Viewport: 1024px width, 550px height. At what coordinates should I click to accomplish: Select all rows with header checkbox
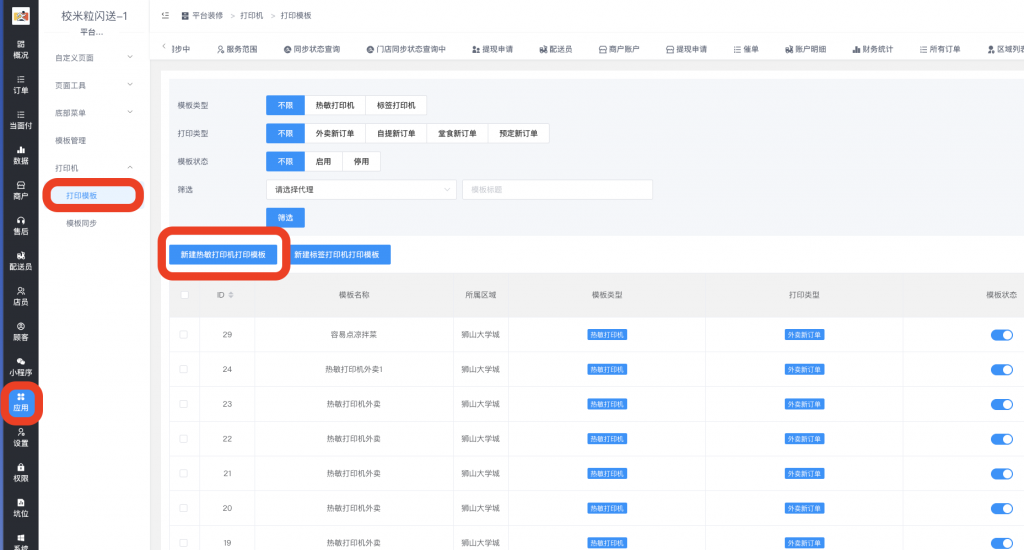pos(185,295)
